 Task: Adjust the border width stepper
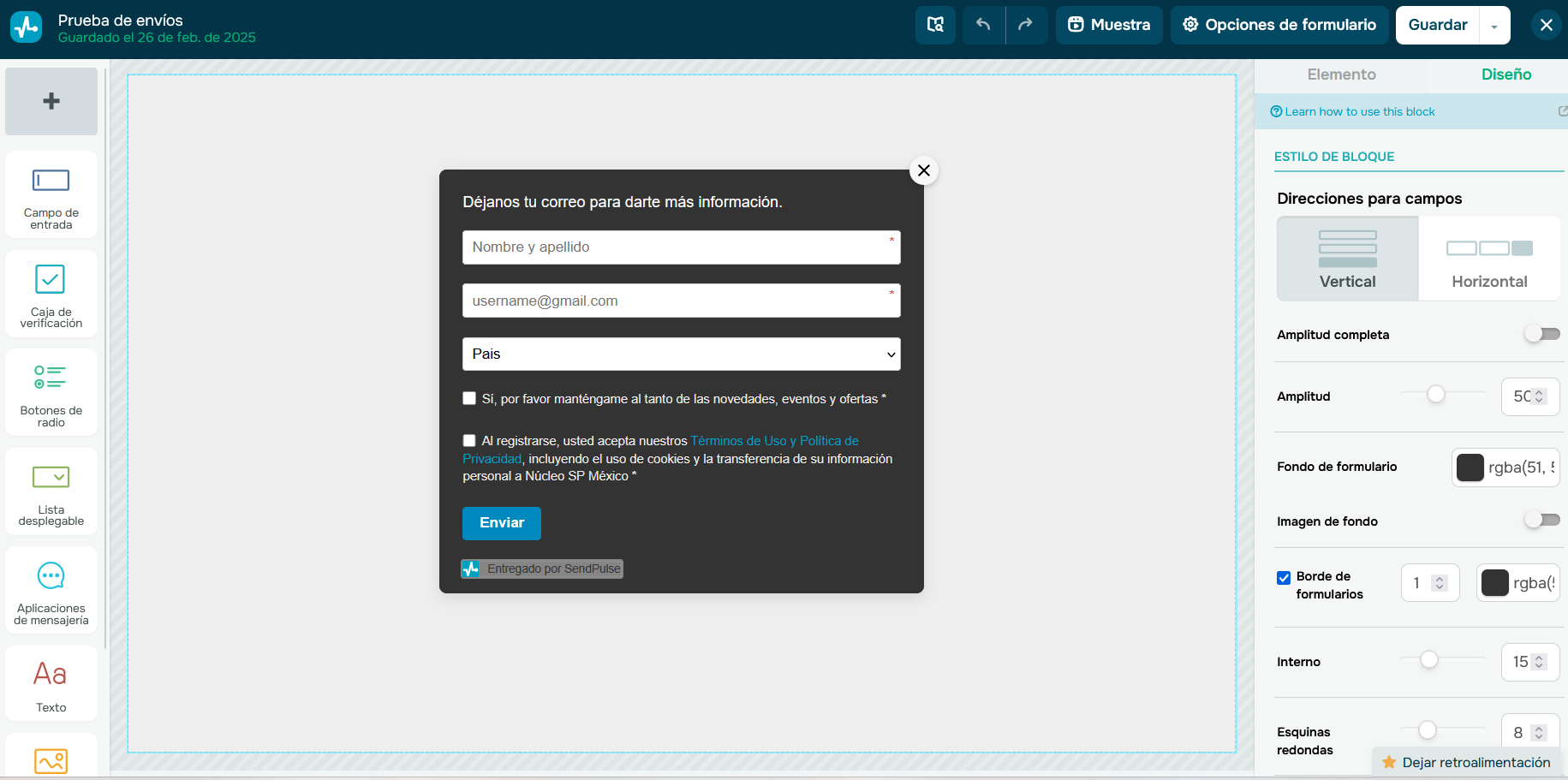pyautogui.click(x=1440, y=583)
